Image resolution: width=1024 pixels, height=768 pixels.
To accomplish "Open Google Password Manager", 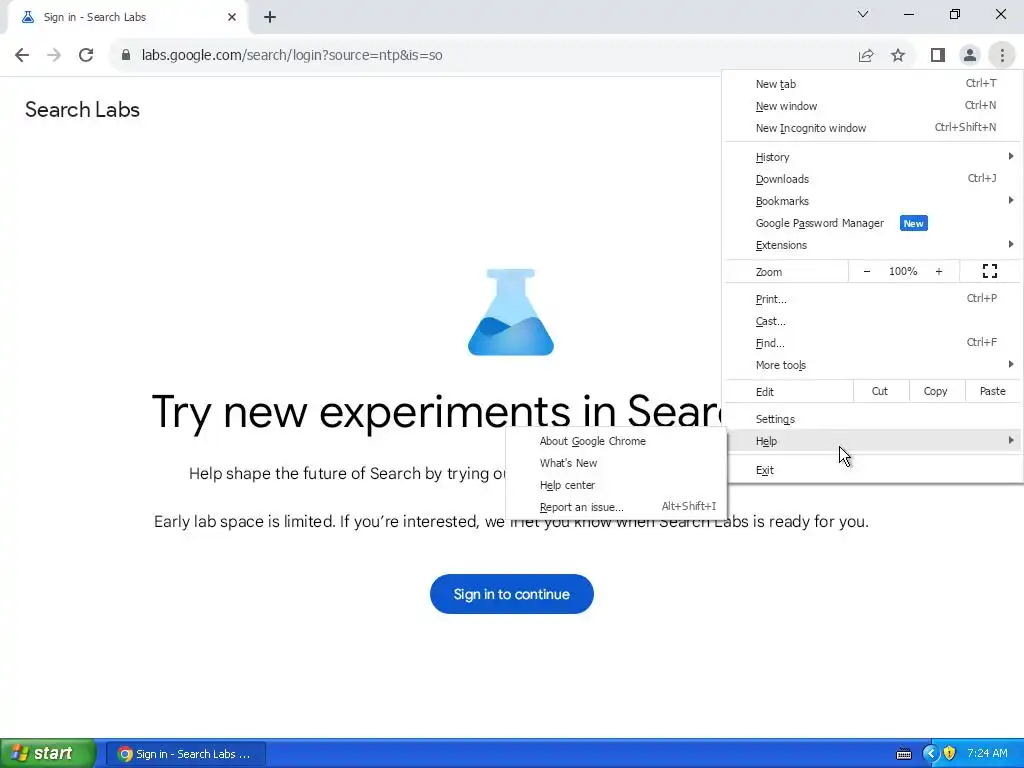I will pyautogui.click(x=872, y=223).
